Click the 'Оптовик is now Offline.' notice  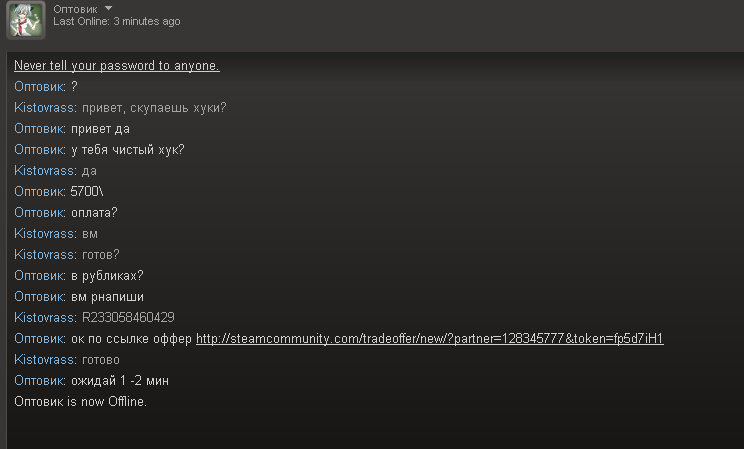point(80,402)
